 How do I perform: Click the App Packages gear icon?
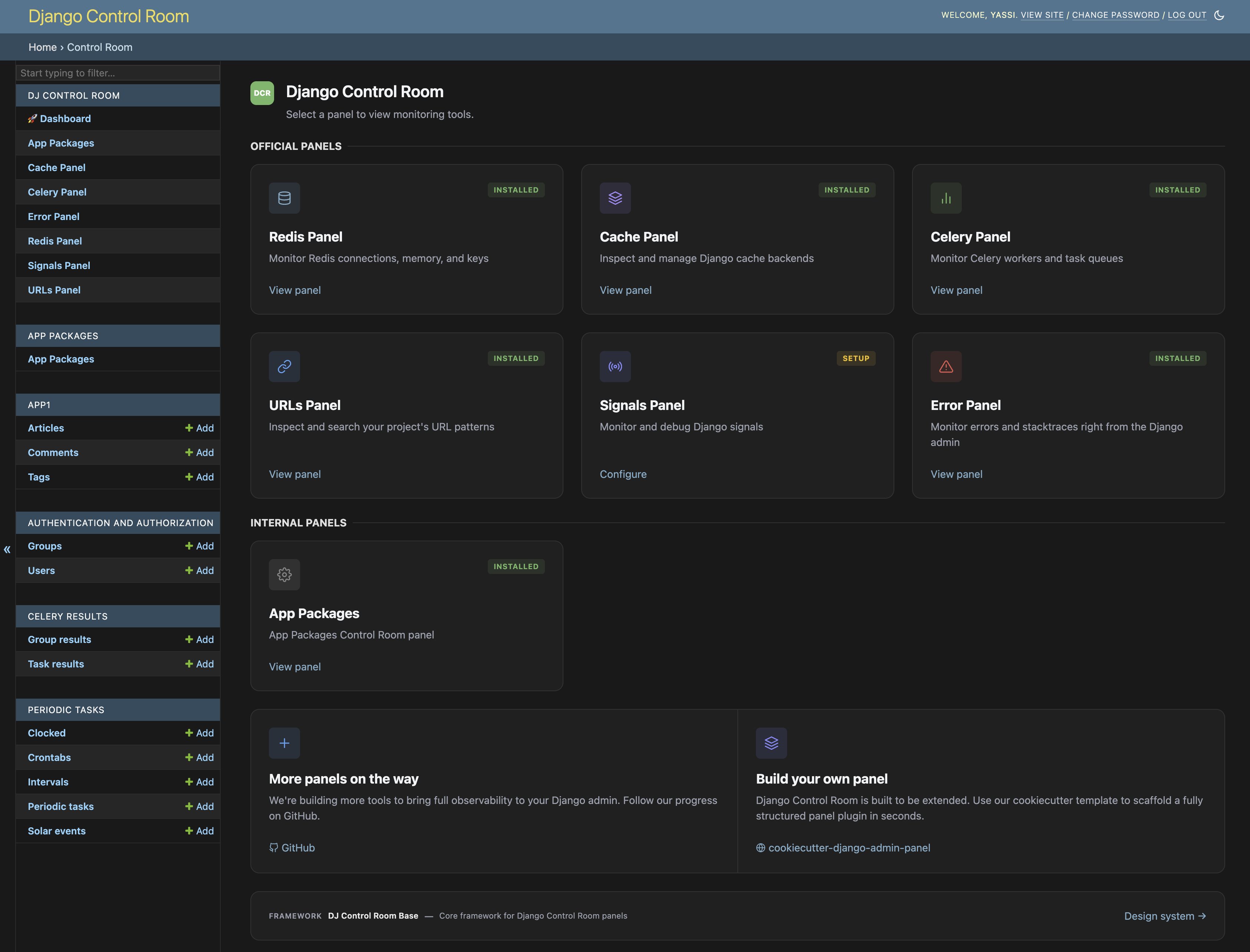[x=284, y=575]
